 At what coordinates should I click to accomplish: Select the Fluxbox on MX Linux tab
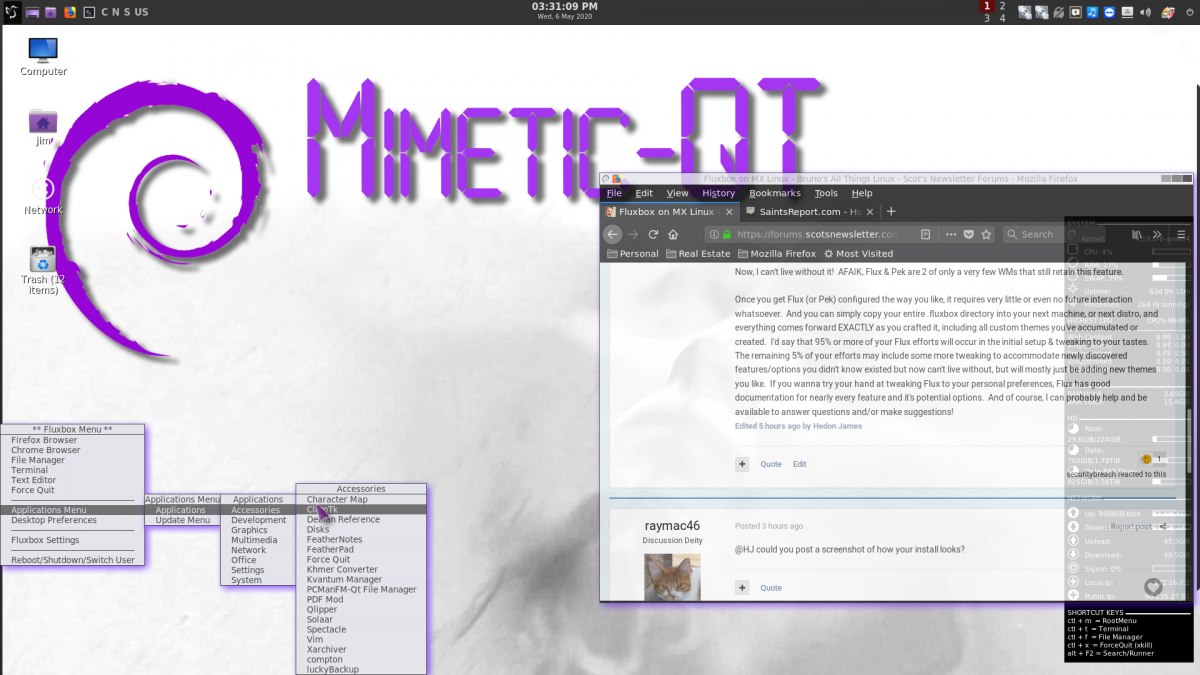click(670, 212)
